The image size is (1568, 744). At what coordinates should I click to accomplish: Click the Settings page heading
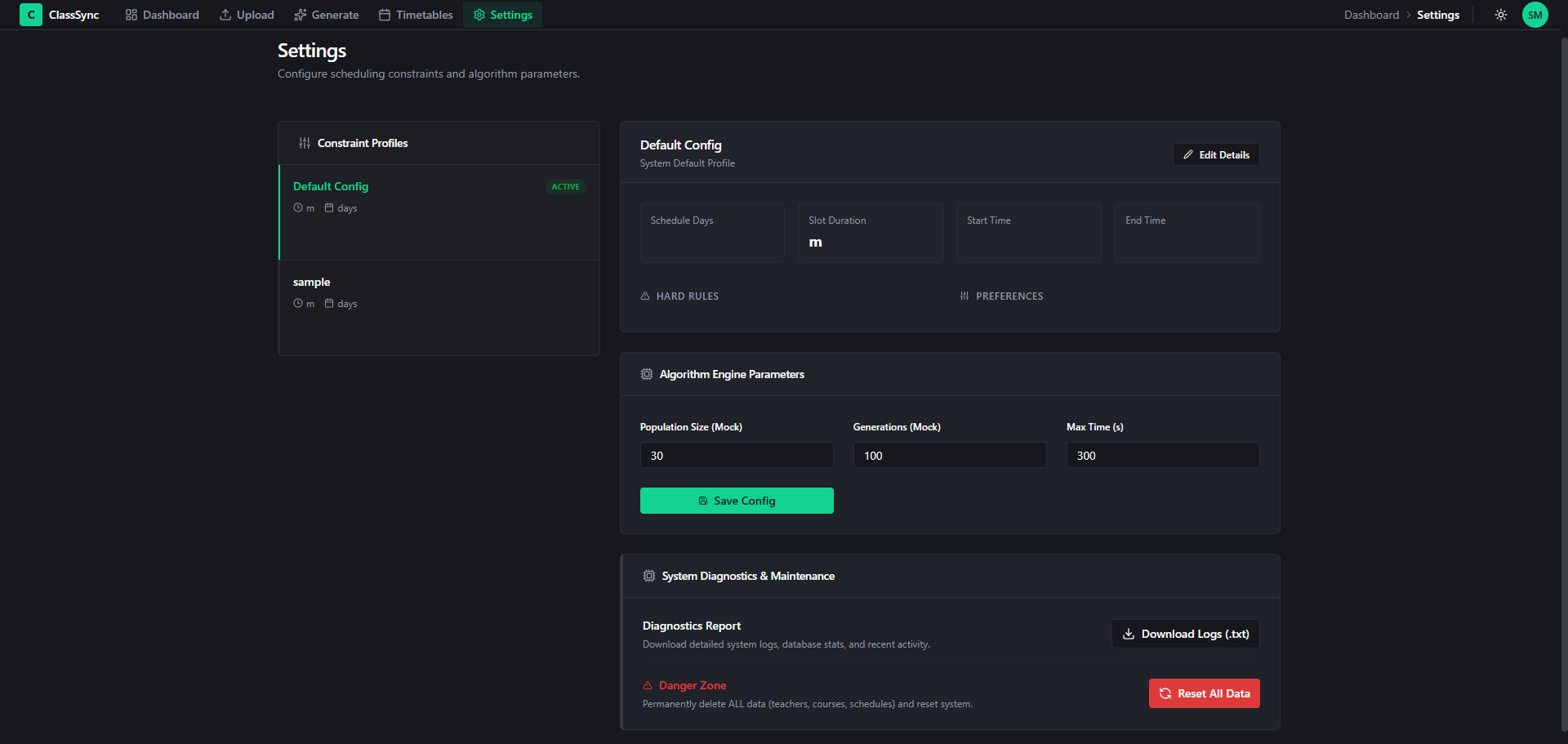click(x=312, y=51)
